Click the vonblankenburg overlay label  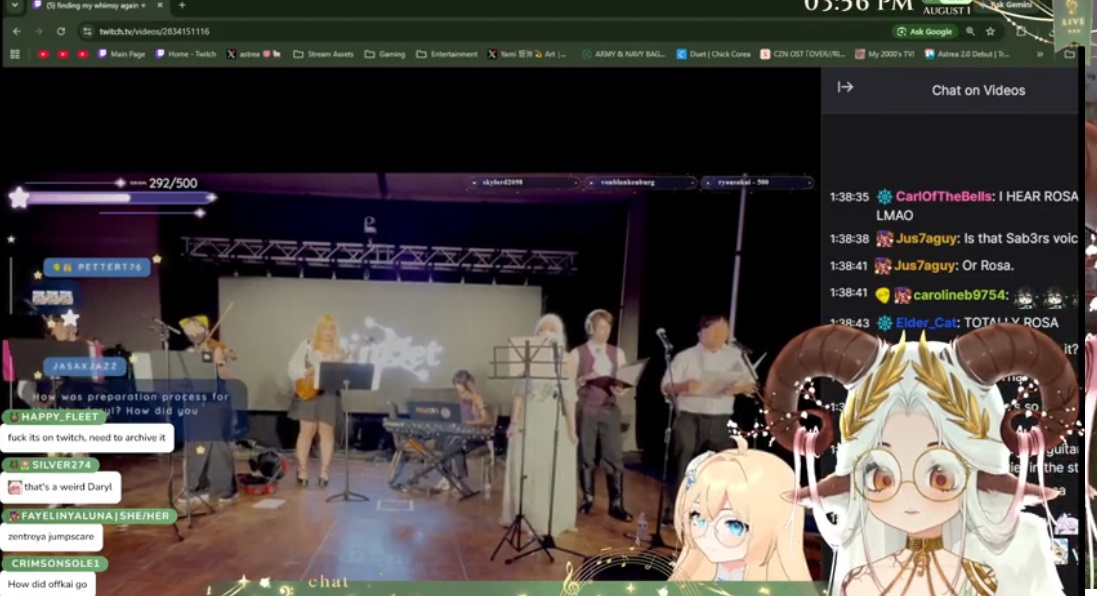[640, 183]
